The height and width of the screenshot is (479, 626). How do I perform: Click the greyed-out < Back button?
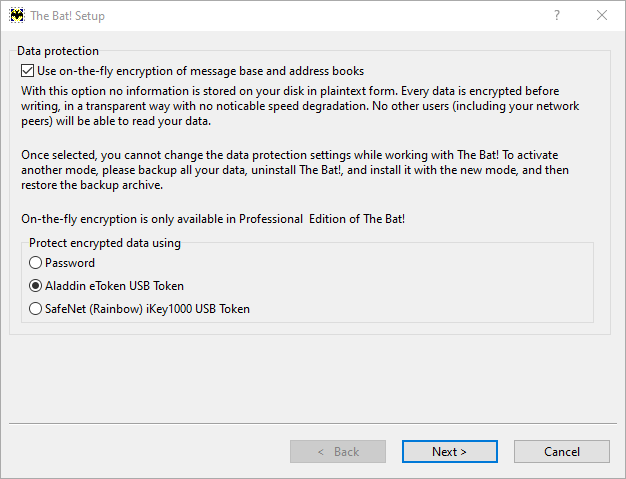click(338, 451)
